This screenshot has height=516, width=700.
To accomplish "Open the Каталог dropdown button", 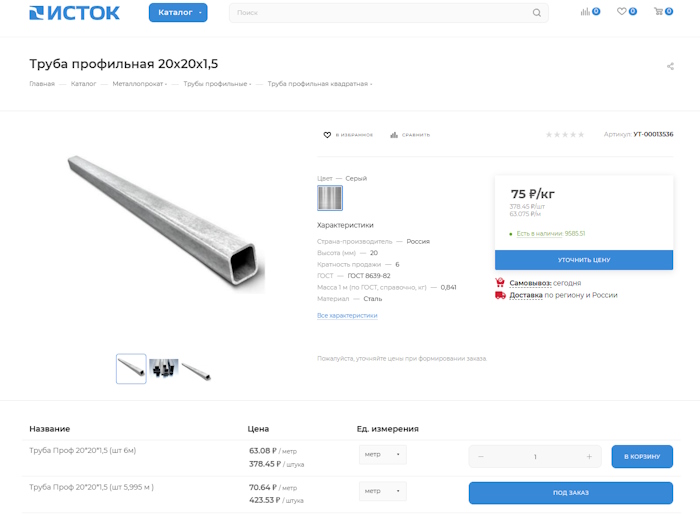I will pyautogui.click(x=178, y=12).
